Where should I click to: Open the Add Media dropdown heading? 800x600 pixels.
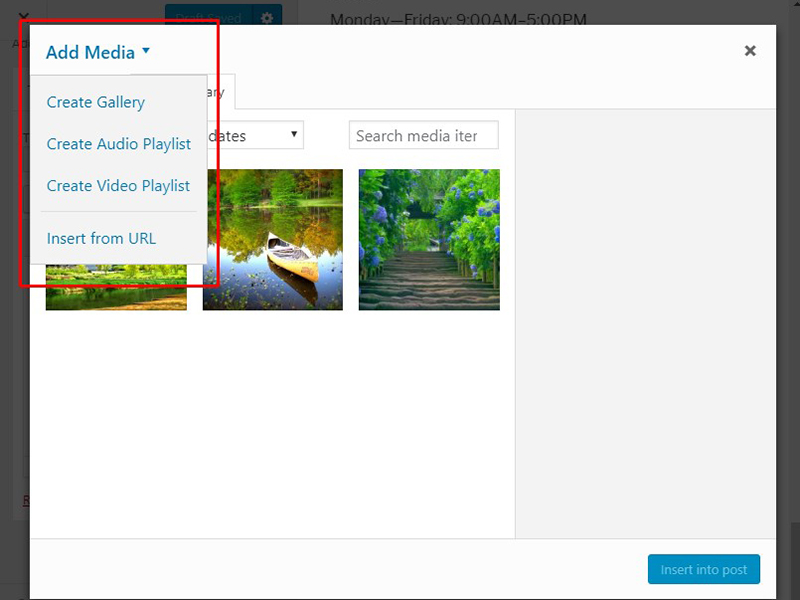point(98,52)
